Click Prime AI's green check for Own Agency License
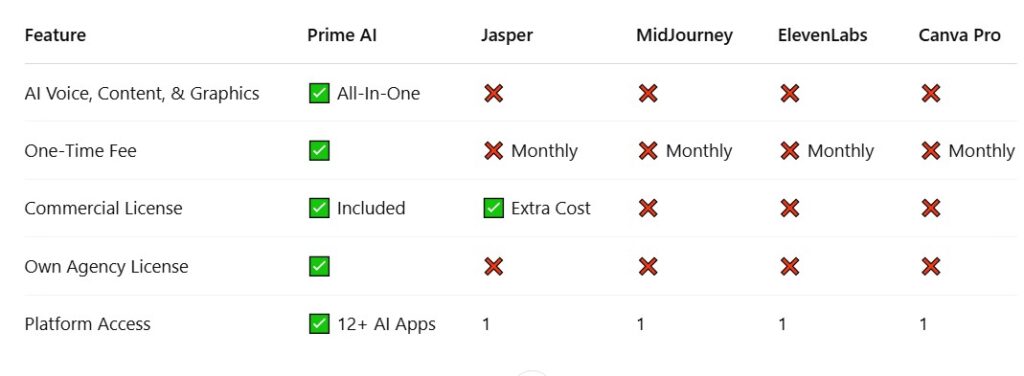The height and width of the screenshot is (376, 1024). pyautogui.click(x=319, y=266)
